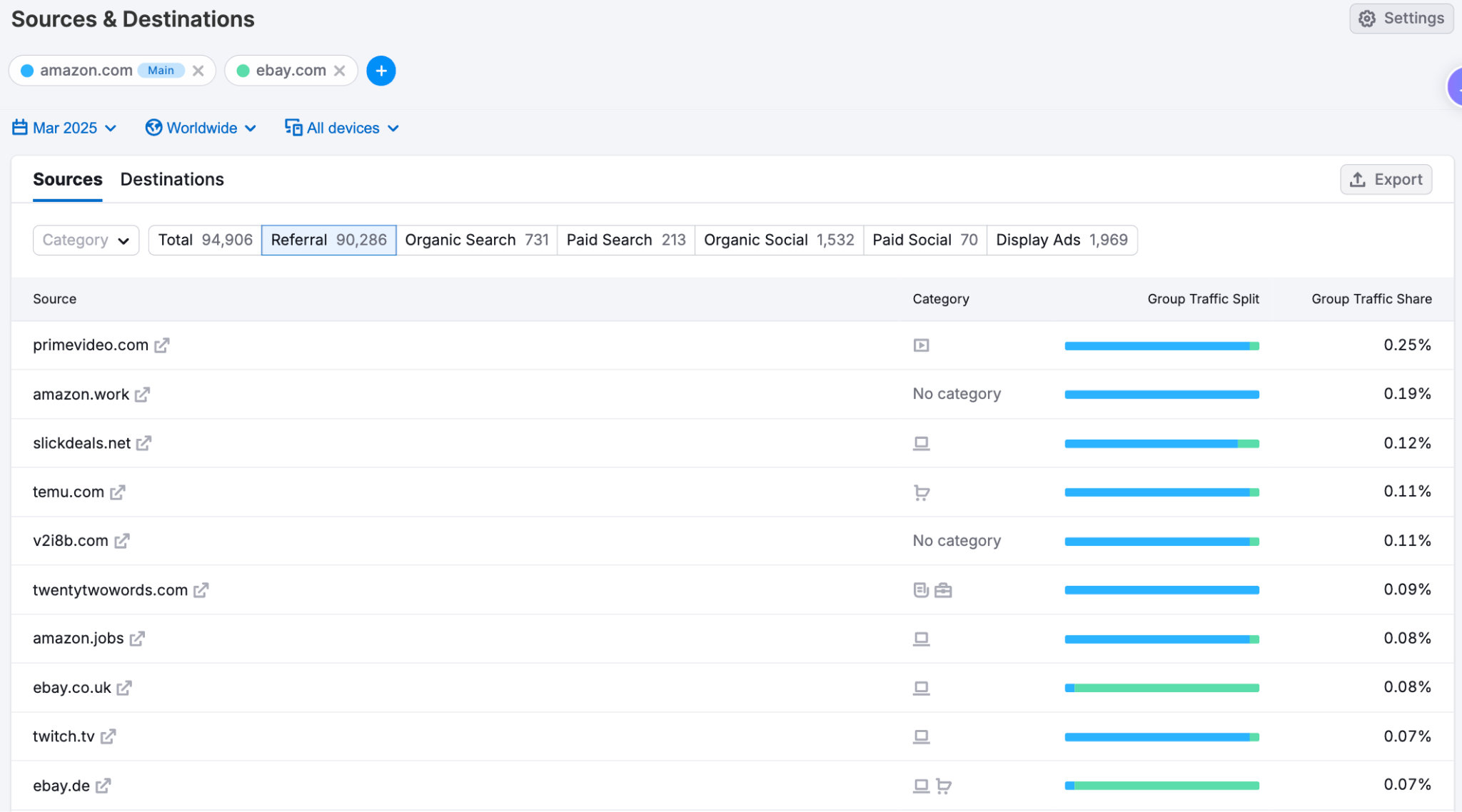Screen dimensions: 1462x812
Task: Click the computer category icon for slickdeals.net
Action: coord(921,442)
